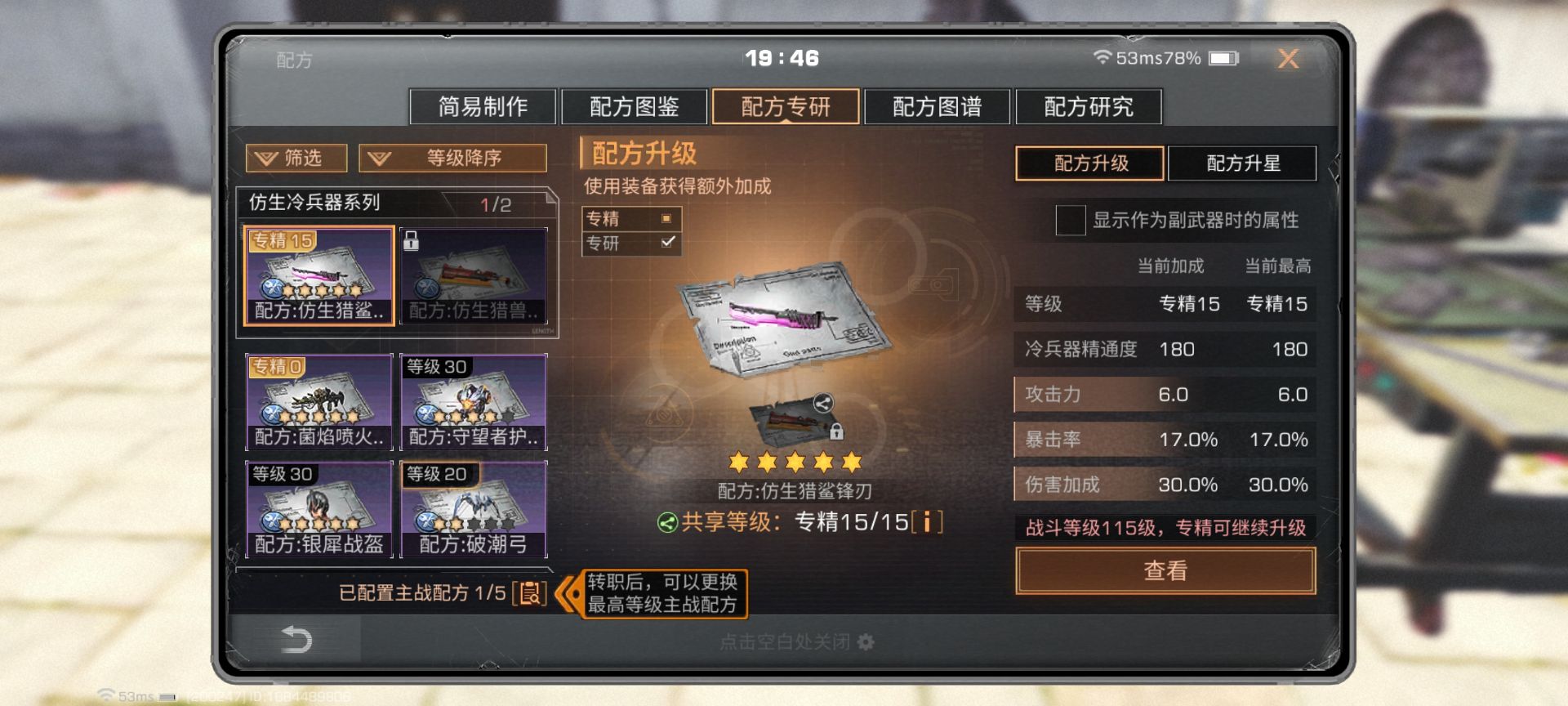Click the share icon on the locked weapon preview
1568x706 pixels.
click(x=822, y=403)
